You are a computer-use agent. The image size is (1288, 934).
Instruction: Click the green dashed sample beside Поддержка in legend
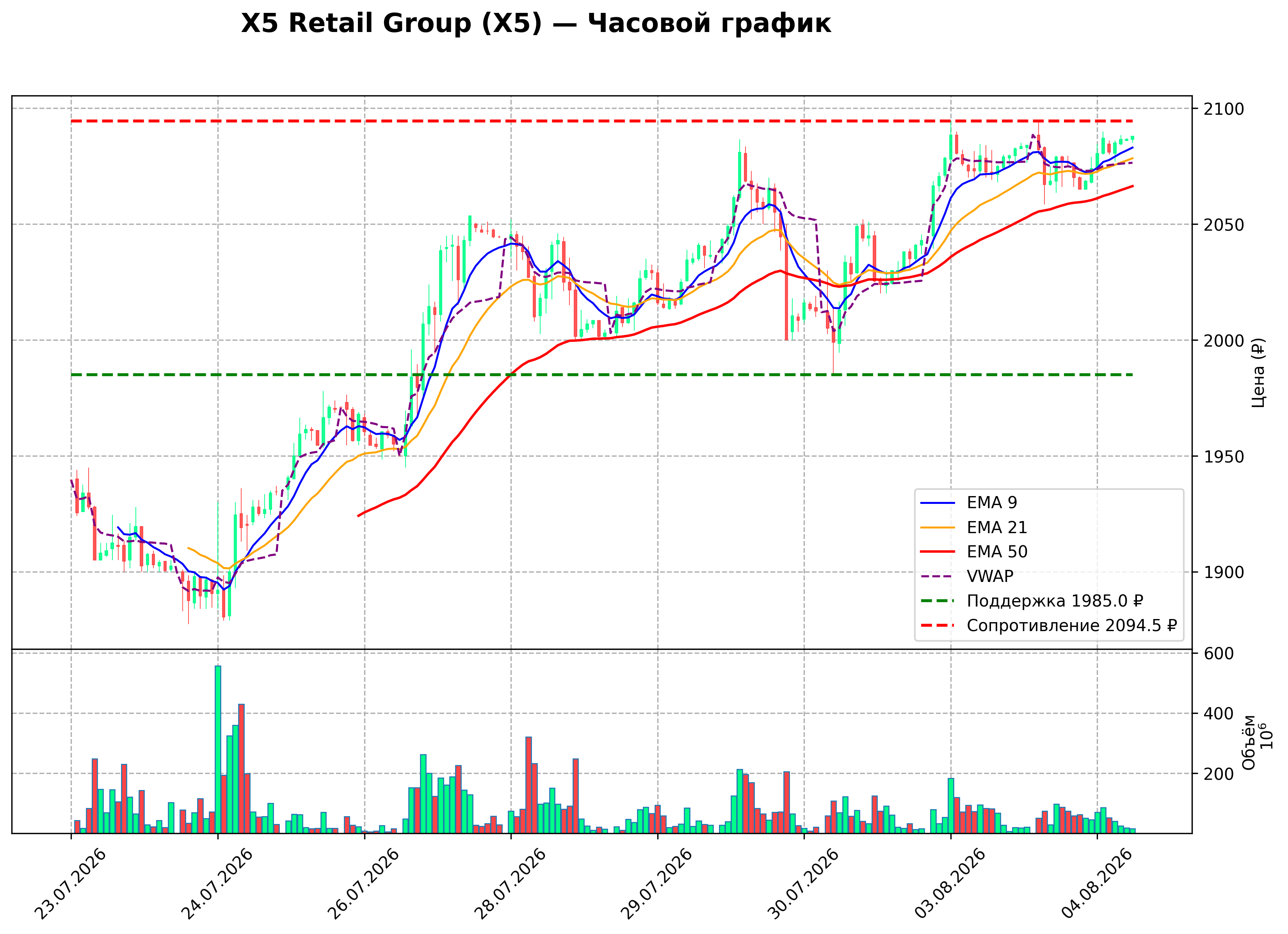(x=937, y=601)
